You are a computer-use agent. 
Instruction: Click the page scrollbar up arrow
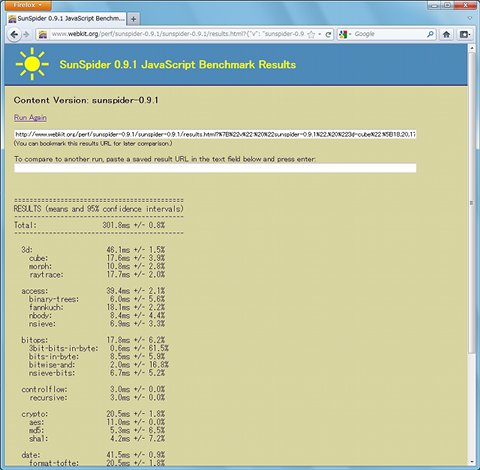pyautogui.click(x=472, y=48)
